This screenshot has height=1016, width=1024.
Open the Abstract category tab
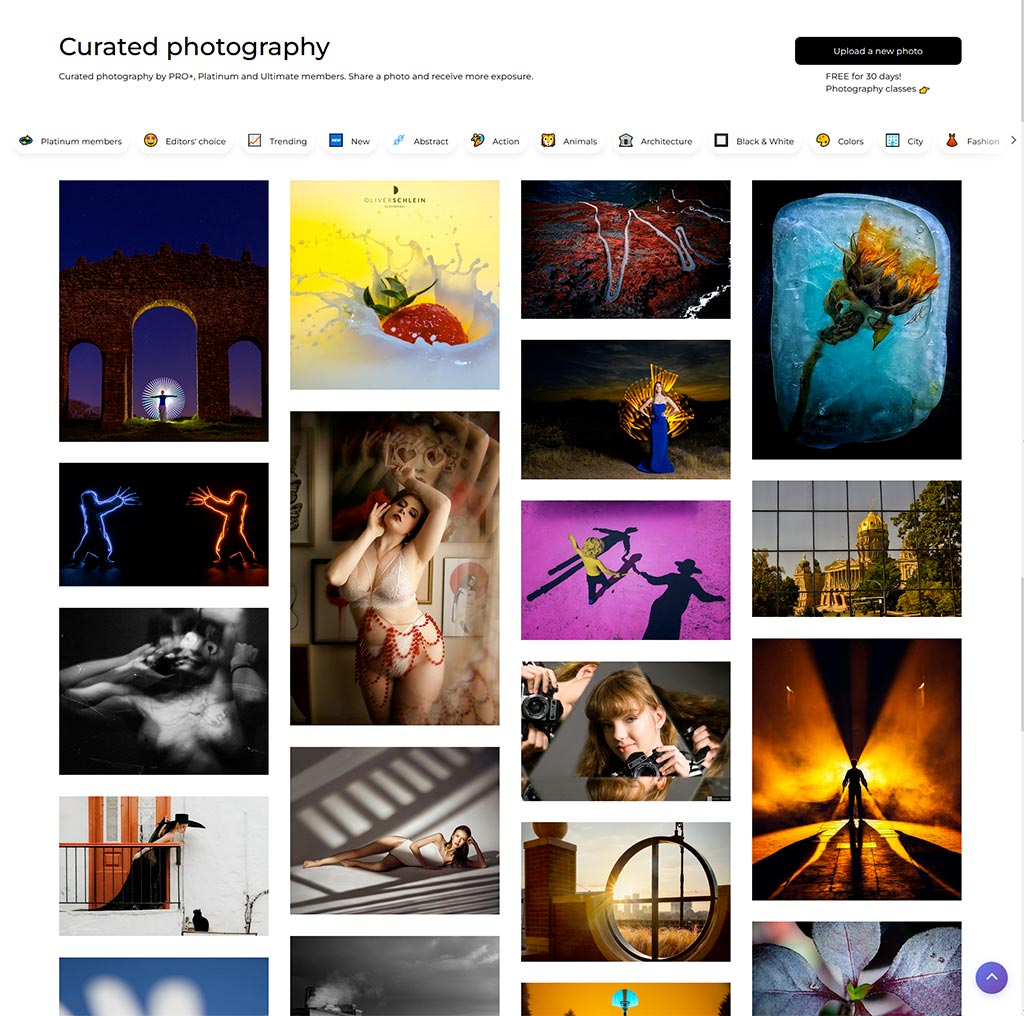pos(421,141)
